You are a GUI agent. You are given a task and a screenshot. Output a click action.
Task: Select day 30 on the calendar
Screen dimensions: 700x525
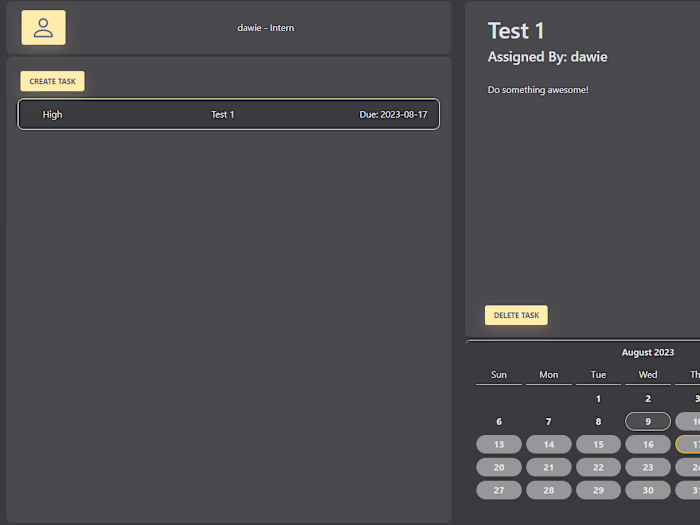point(648,490)
